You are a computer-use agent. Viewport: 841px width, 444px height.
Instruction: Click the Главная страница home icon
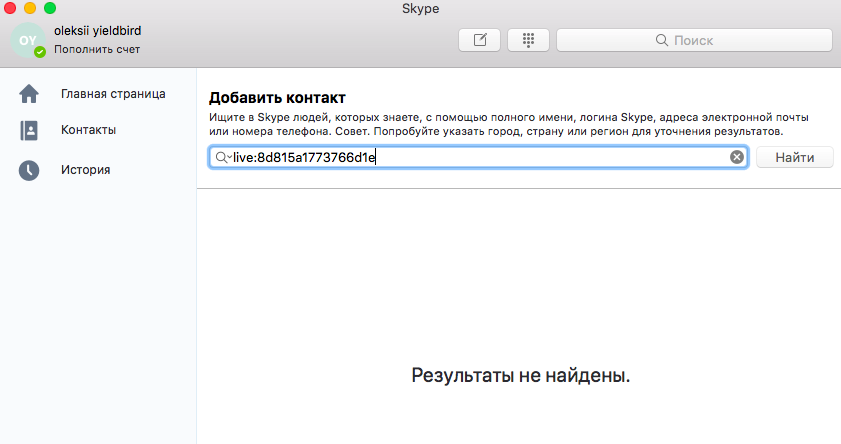(29, 94)
